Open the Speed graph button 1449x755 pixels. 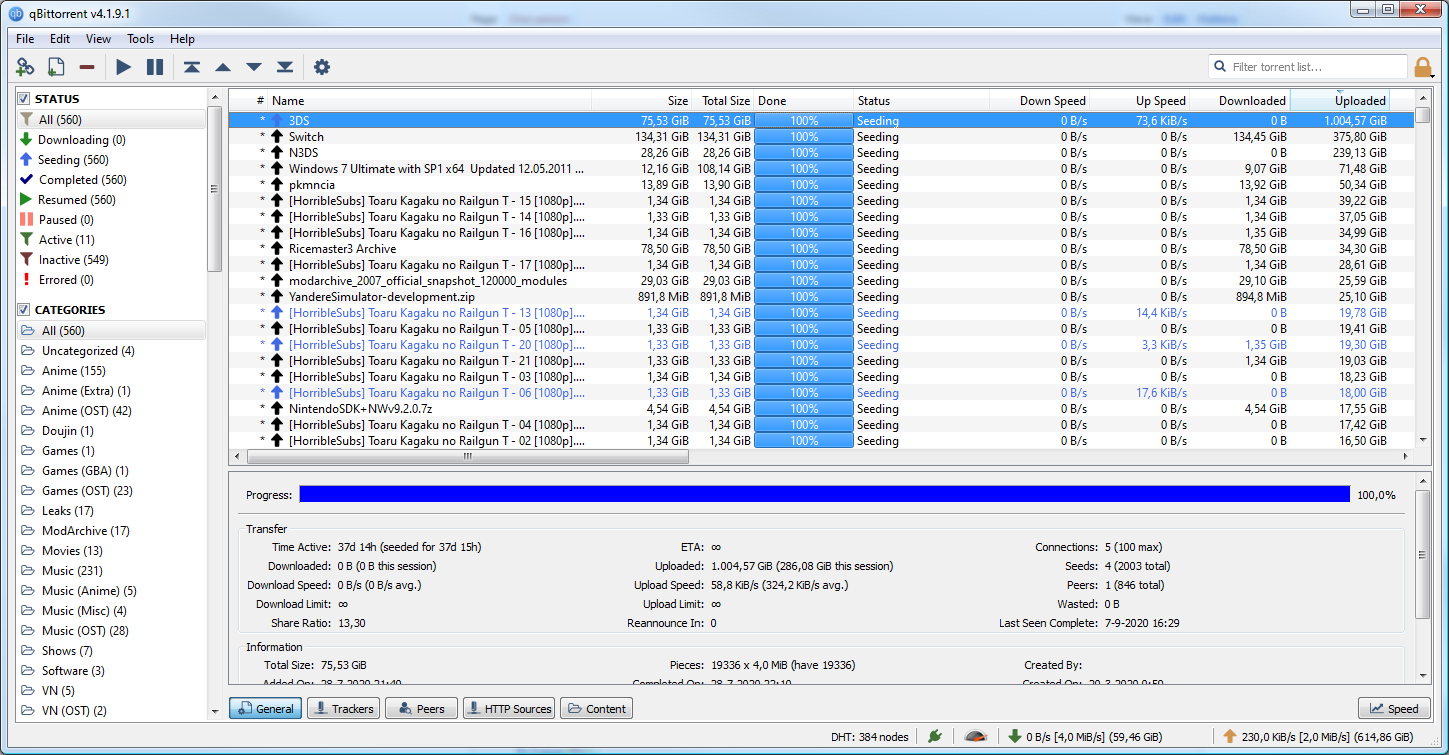(1394, 709)
